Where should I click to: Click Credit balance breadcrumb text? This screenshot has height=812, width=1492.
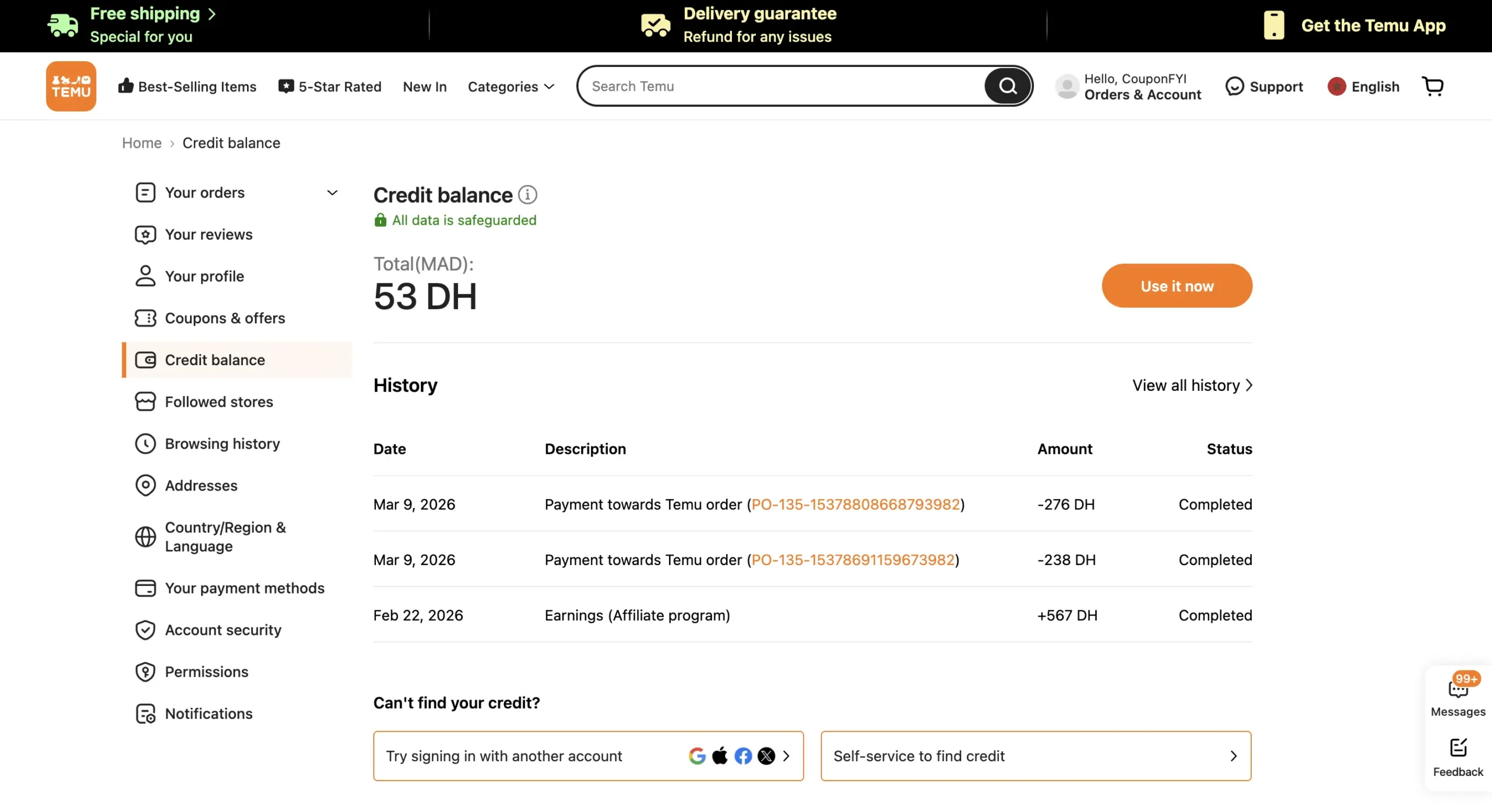click(x=231, y=143)
